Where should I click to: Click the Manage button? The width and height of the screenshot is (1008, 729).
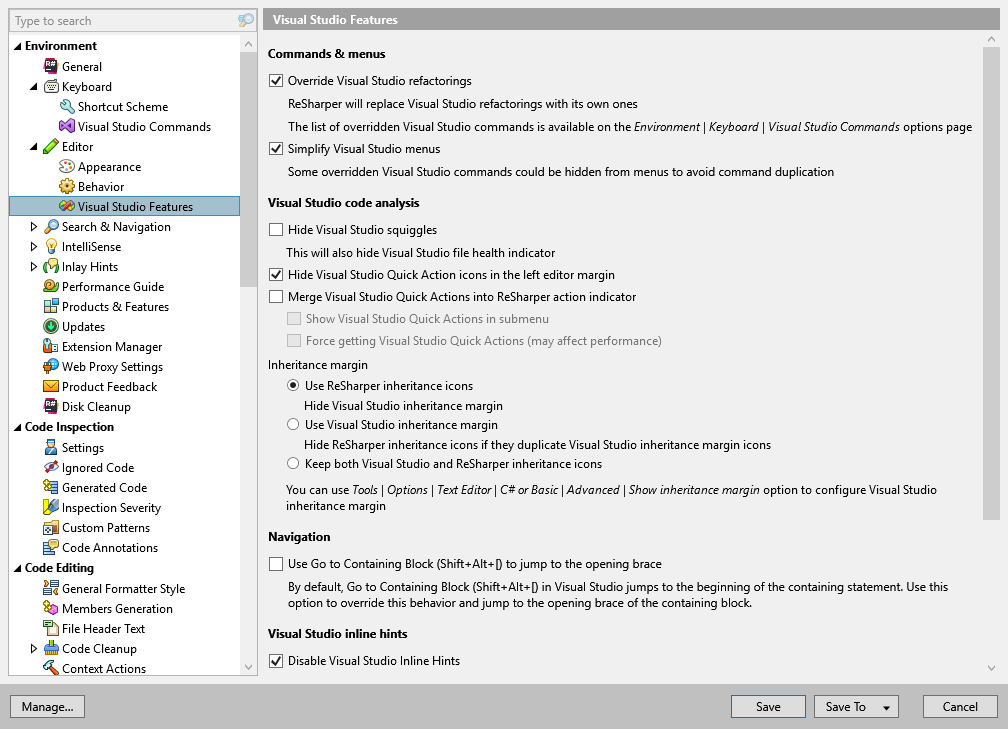(x=46, y=706)
